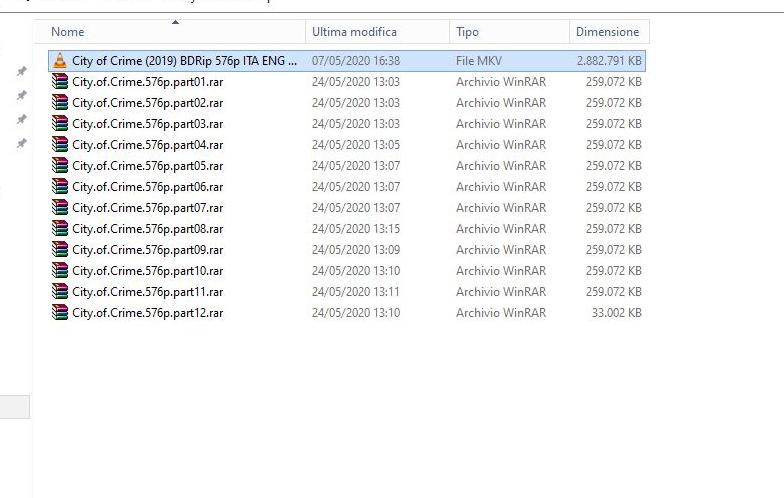Select City.of.Crime.576p.part06.rar file name

pos(148,187)
